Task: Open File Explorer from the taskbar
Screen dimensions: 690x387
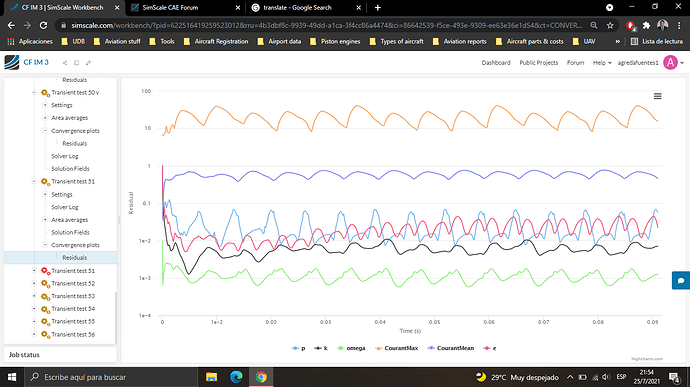Action: point(212,377)
